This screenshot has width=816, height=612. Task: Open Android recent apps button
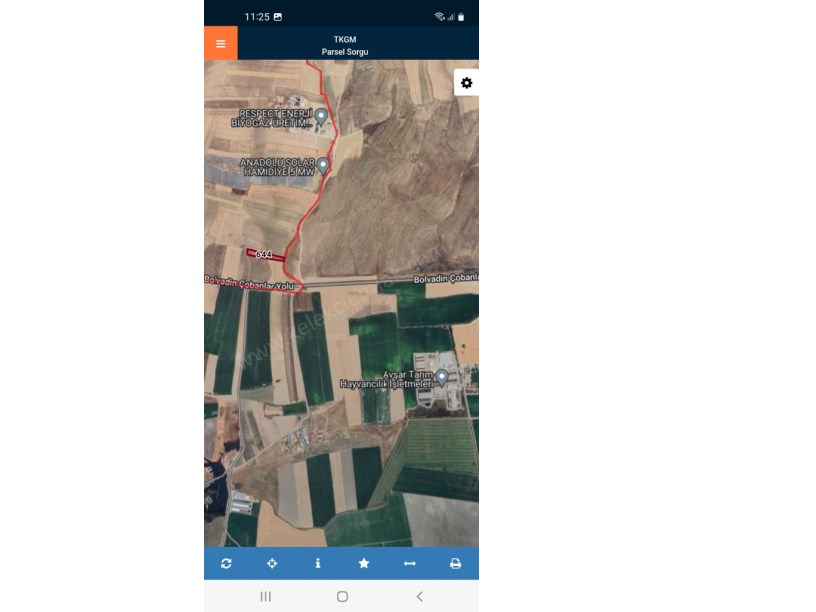[x=265, y=596]
